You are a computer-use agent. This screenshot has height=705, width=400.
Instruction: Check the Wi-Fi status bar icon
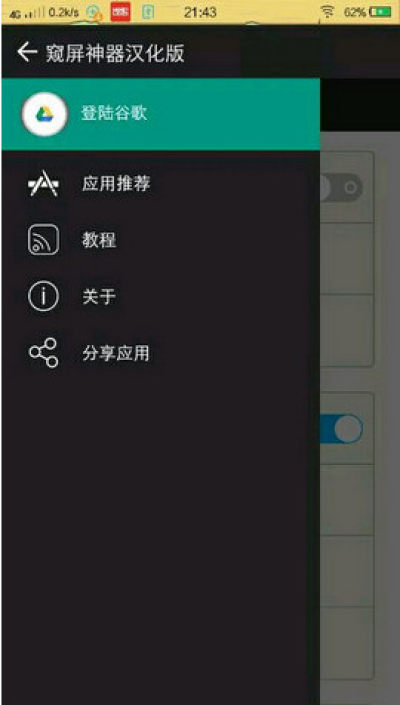pyautogui.click(x=328, y=12)
